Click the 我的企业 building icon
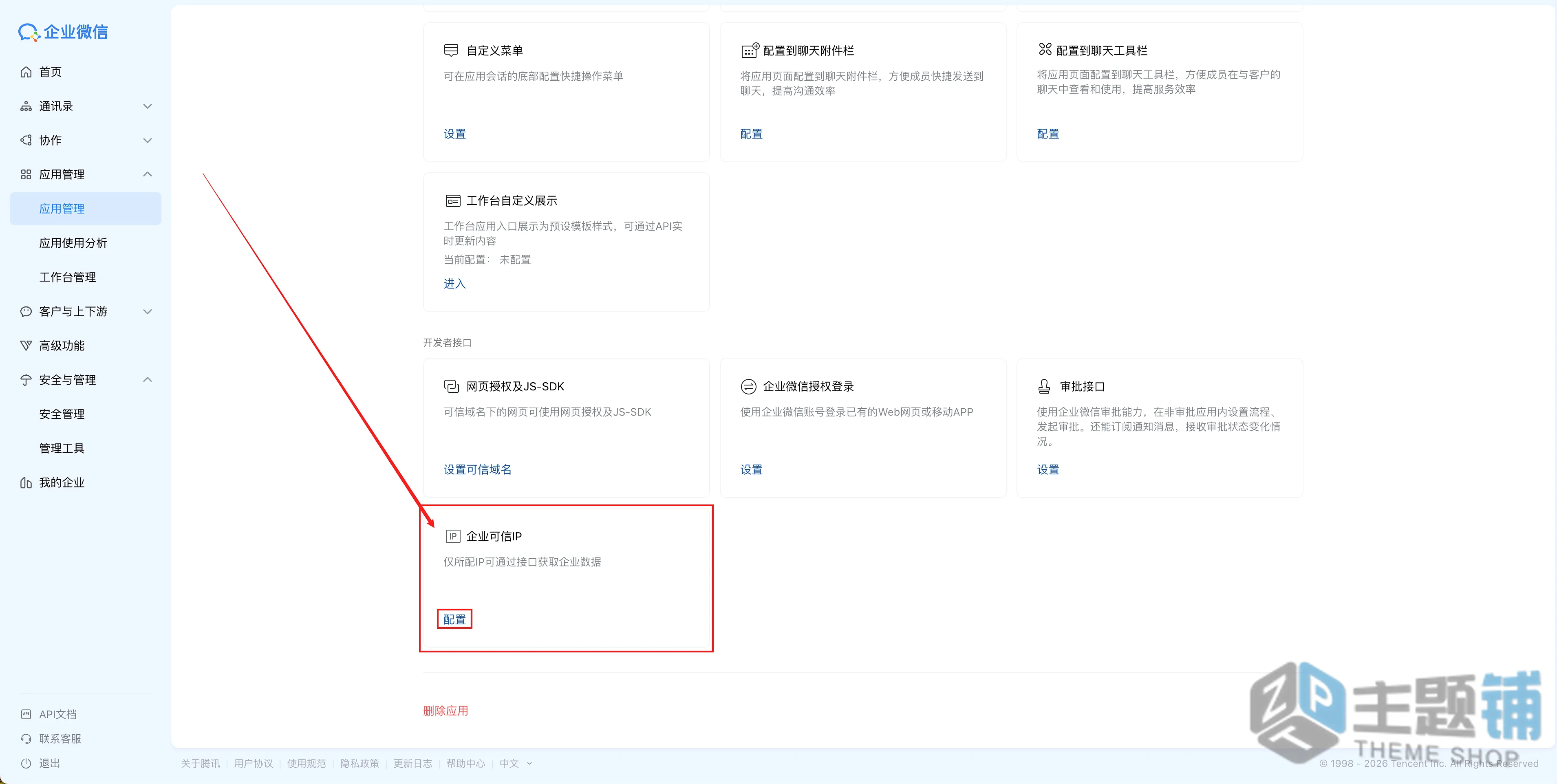This screenshot has width=1557, height=784. coord(26,482)
